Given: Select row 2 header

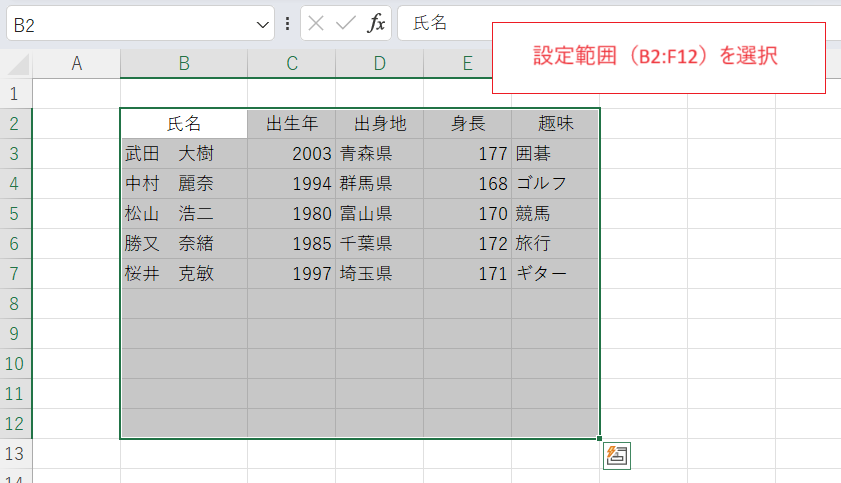Looking at the screenshot, I should click(16, 124).
